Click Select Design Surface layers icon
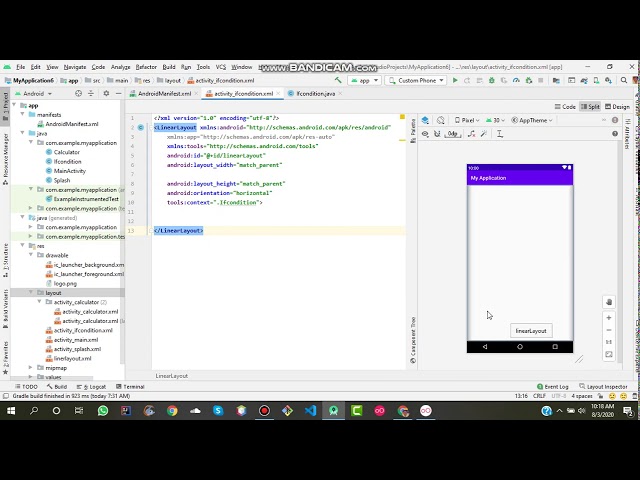The width and height of the screenshot is (640, 480). click(425, 120)
